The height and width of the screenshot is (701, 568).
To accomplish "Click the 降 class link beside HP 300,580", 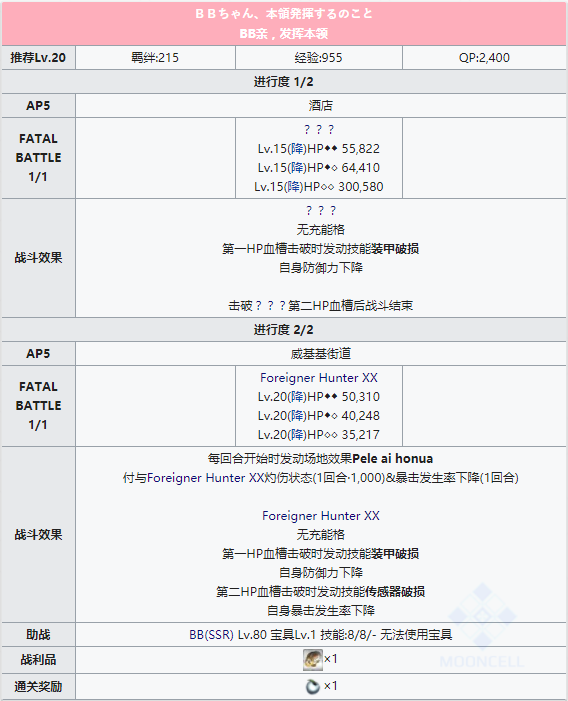I will point(294,186).
